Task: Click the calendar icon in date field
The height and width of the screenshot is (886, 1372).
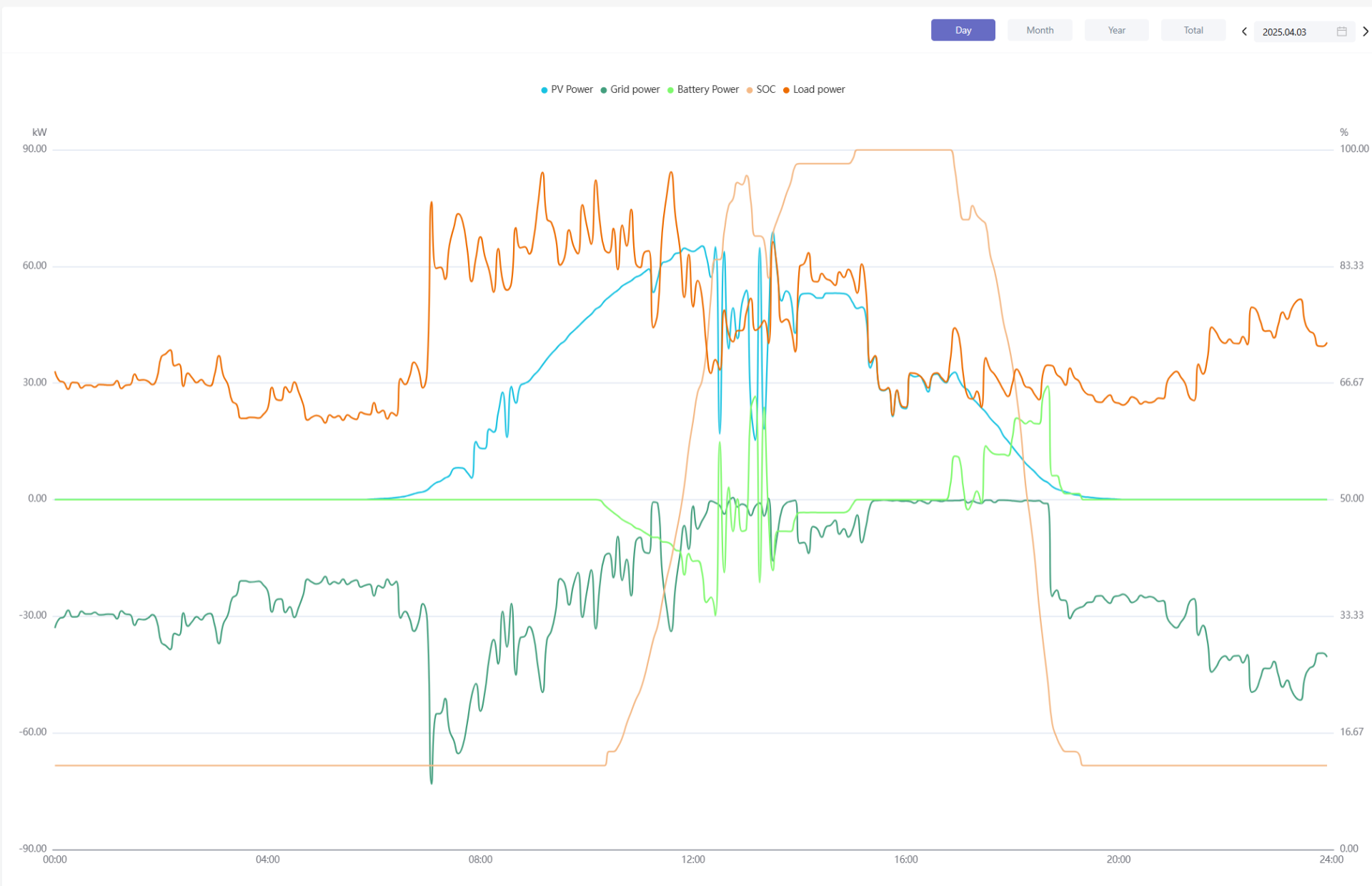Action: point(1341,31)
